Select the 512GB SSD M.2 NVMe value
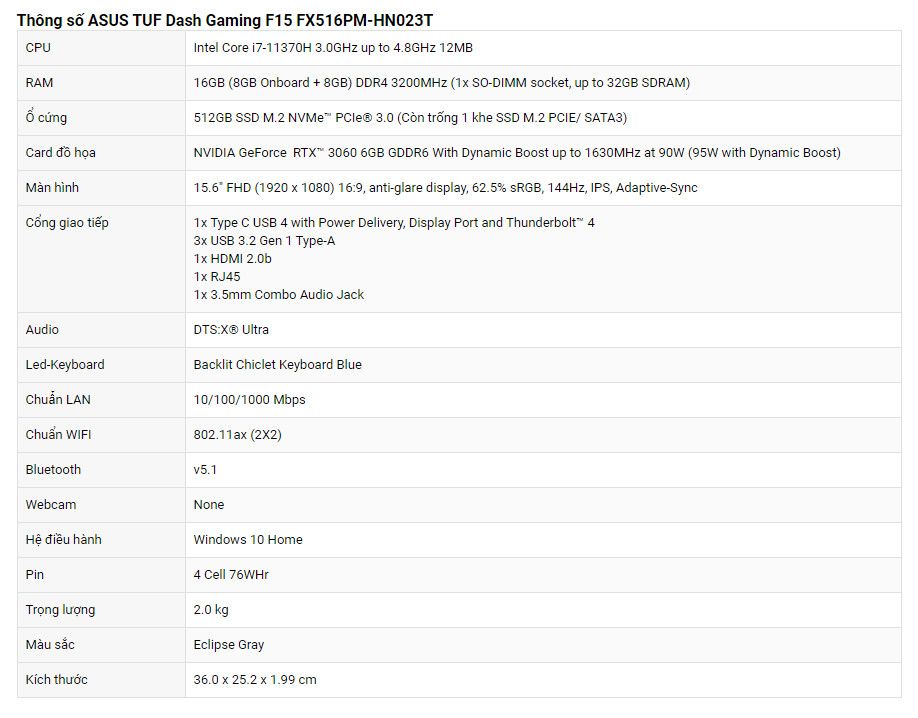The width and height of the screenshot is (918, 718). (x=410, y=117)
